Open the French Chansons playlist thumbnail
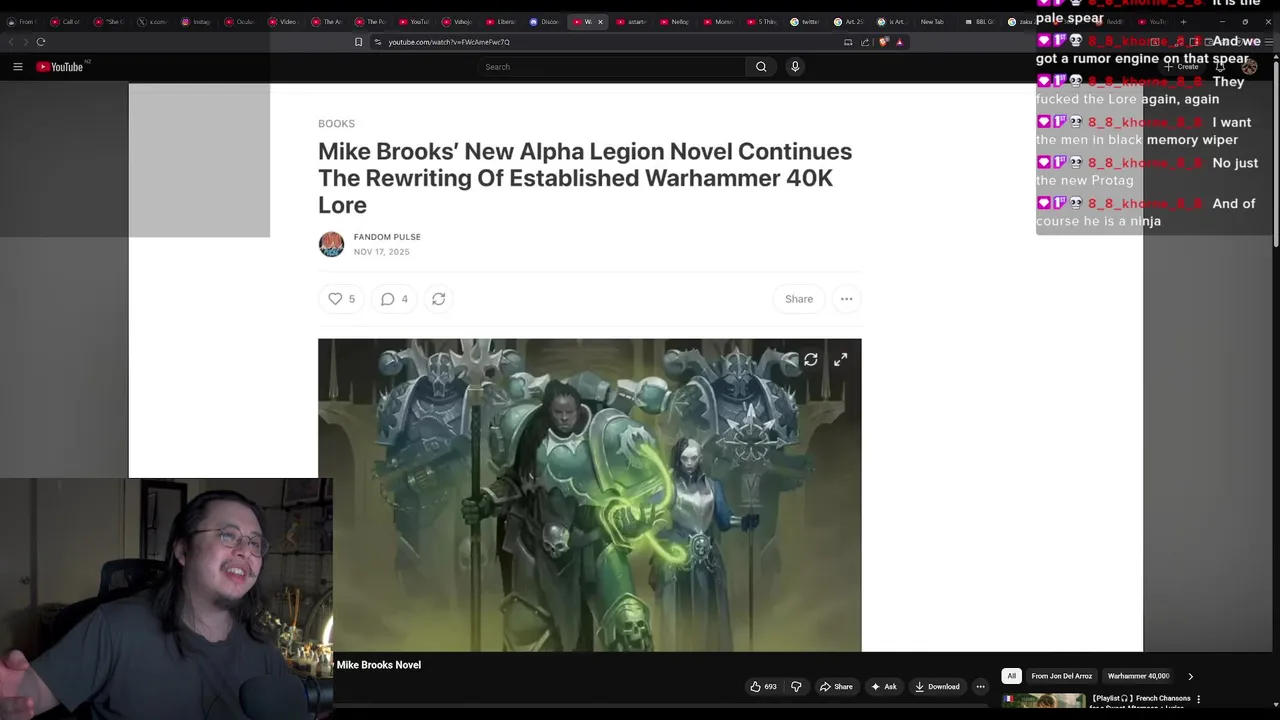 1043,701
